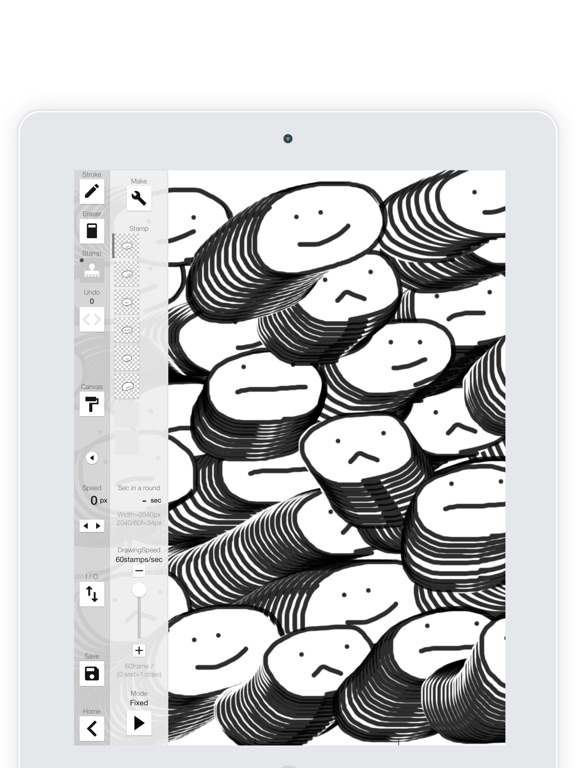
Task: Open the I/O import export button
Action: coord(92,594)
